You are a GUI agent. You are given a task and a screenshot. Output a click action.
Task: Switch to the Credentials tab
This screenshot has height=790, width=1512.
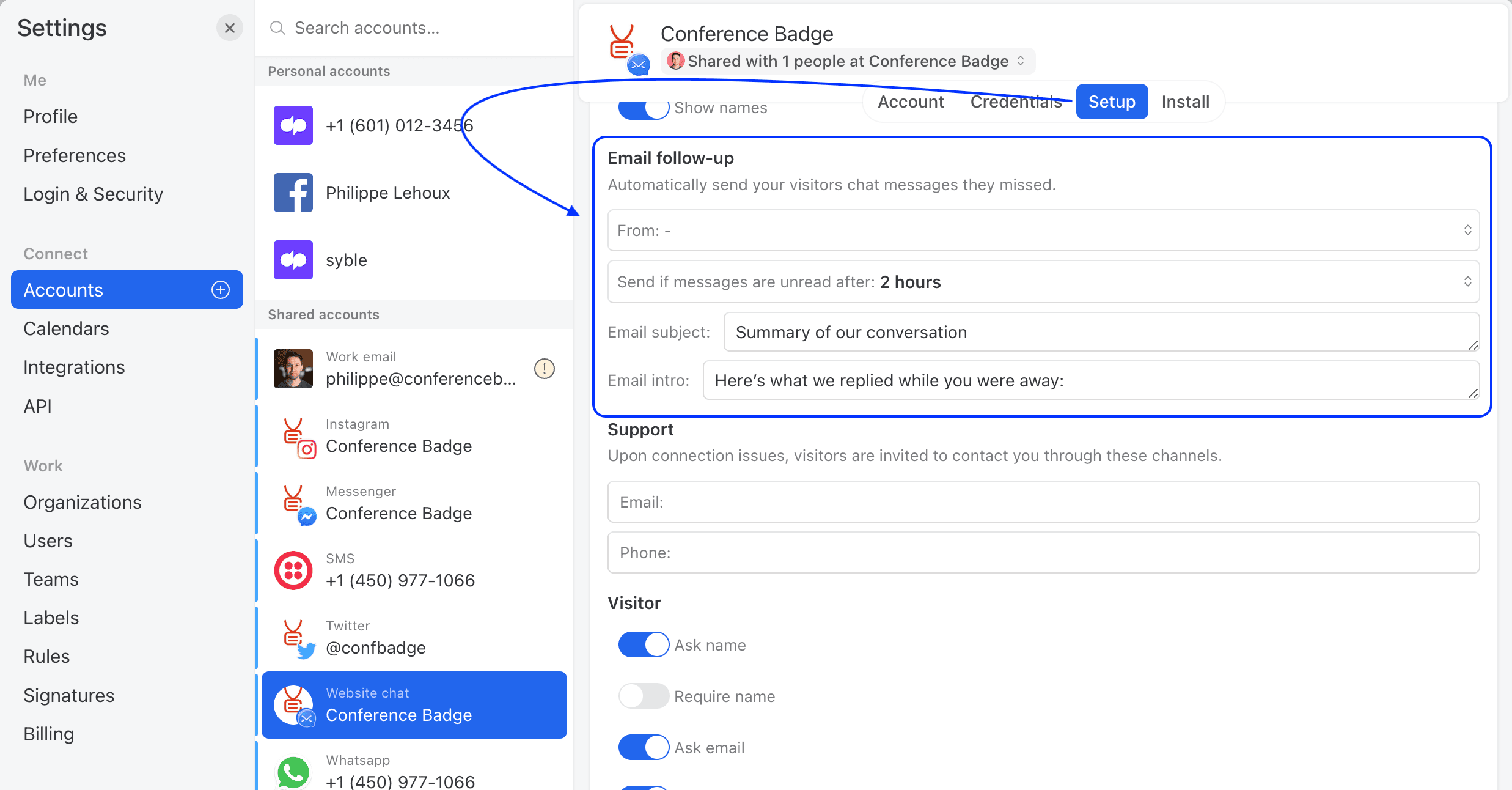point(1016,102)
